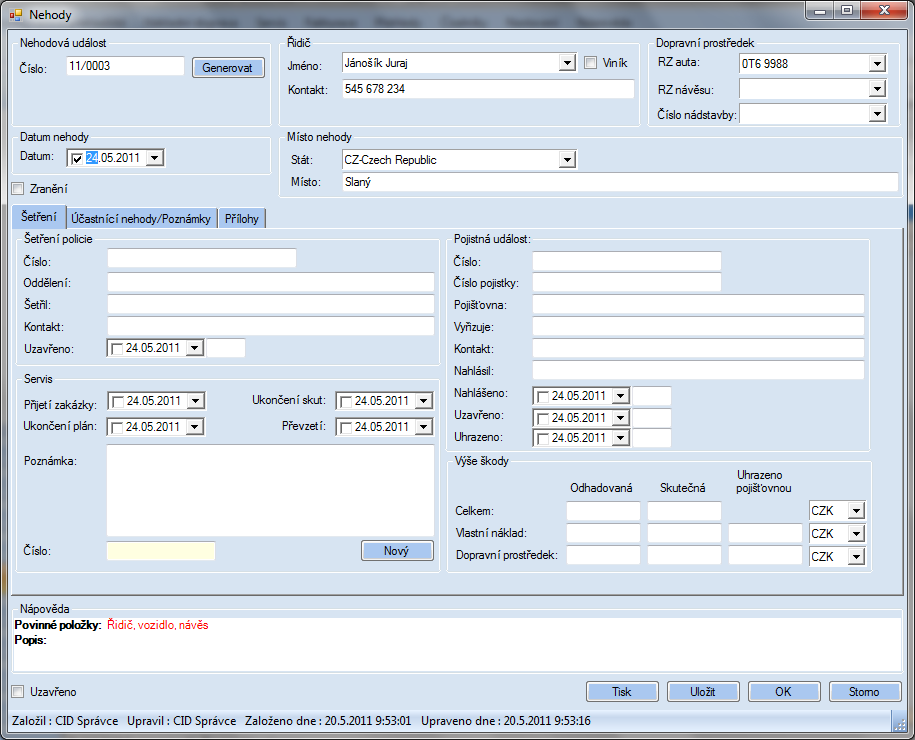This screenshot has height=740, width=915.
Task: Focus the Servis Poznámka text area
Action: point(271,490)
